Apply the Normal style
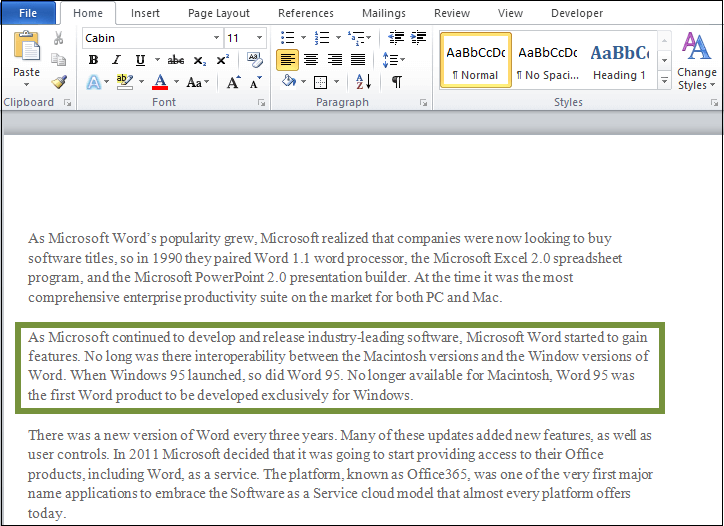This screenshot has width=724, height=526. tap(476, 60)
